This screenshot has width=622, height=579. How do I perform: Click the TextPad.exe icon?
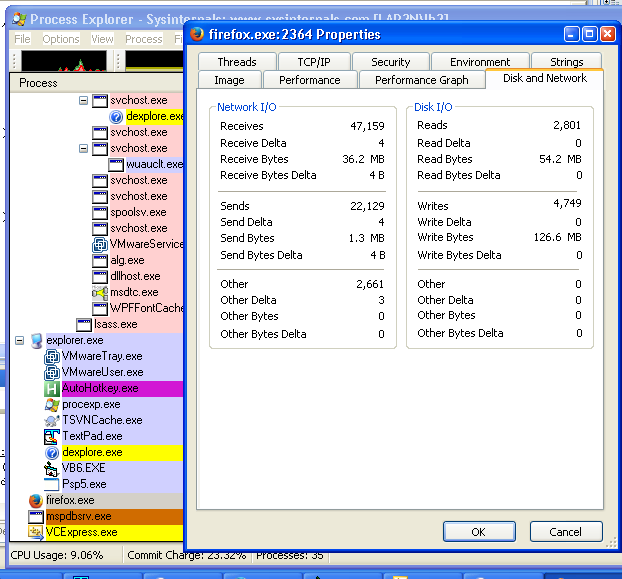click(52, 437)
